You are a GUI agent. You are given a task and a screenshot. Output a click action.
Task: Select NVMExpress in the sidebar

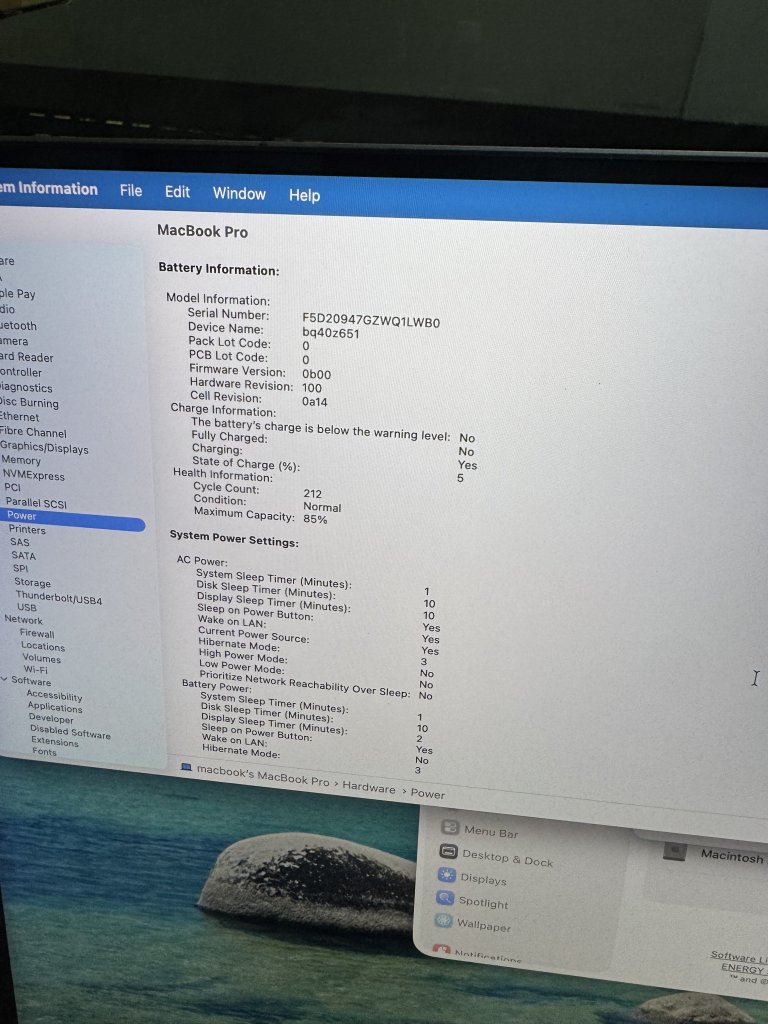pos(33,475)
